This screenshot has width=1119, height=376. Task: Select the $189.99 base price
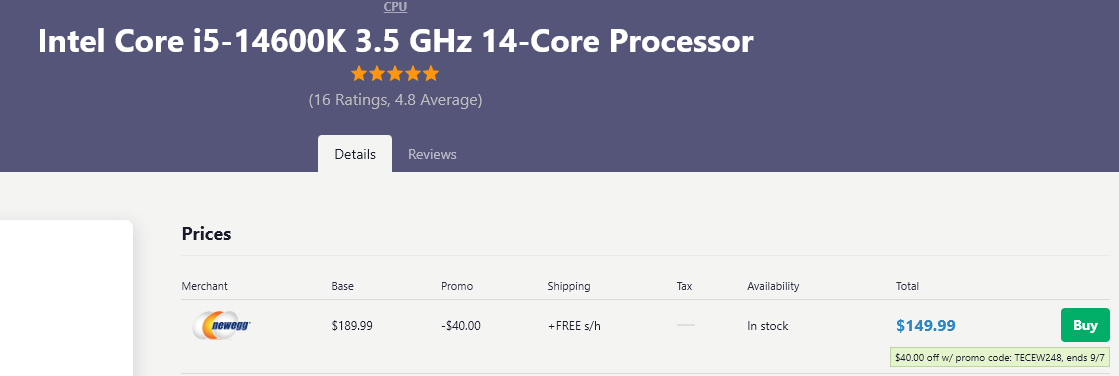pyautogui.click(x=352, y=326)
